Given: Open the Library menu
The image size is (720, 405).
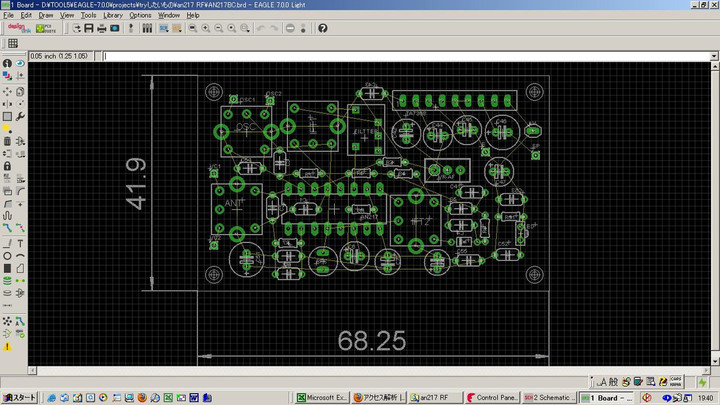Looking at the screenshot, I should pyautogui.click(x=113, y=16).
